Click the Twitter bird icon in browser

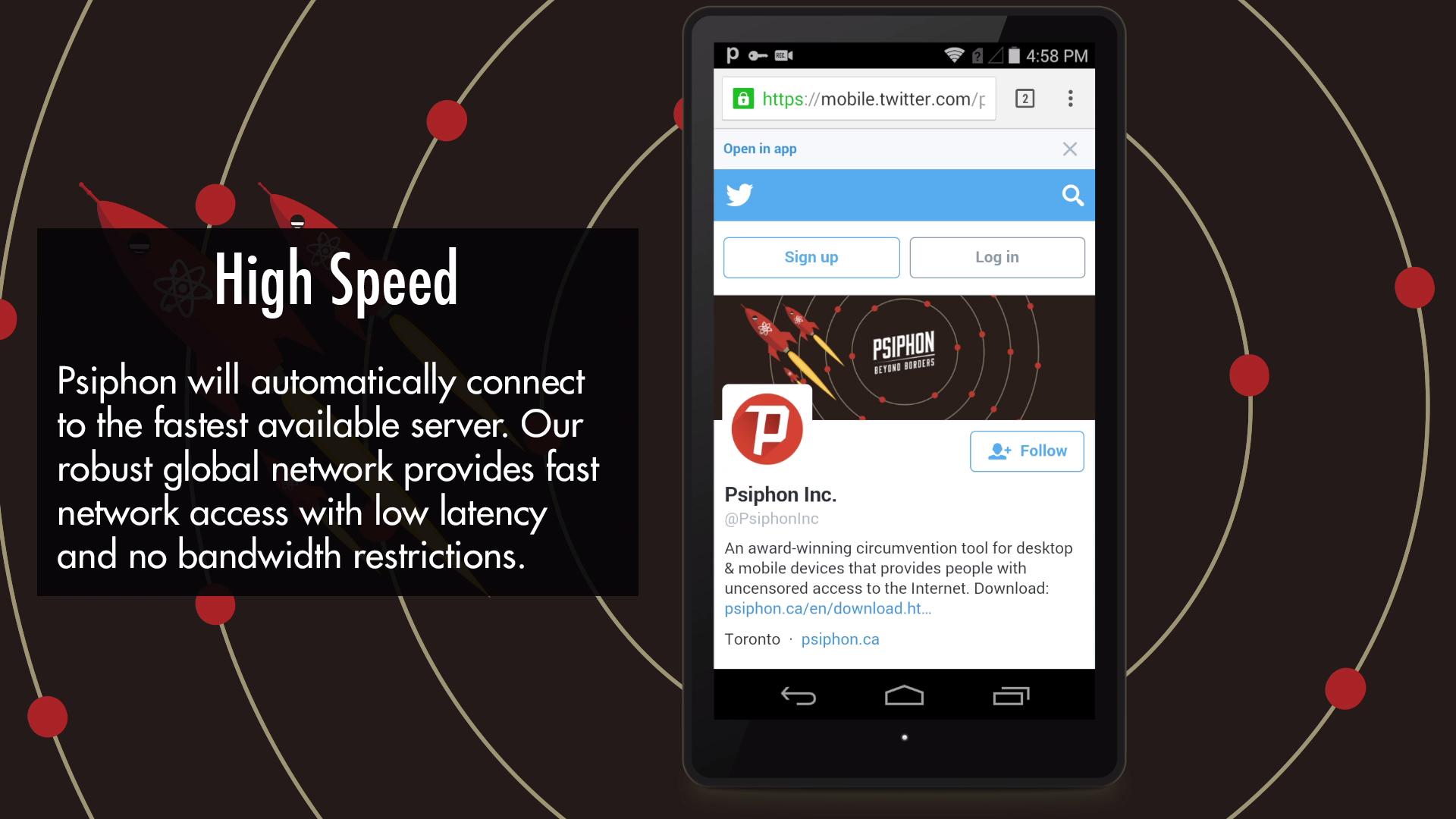point(740,195)
